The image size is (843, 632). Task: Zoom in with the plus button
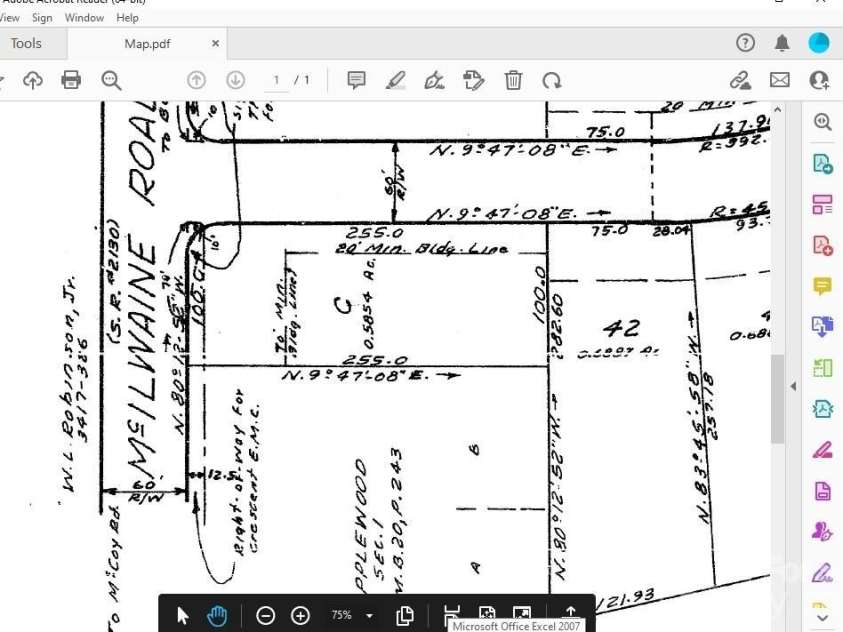(x=300, y=615)
